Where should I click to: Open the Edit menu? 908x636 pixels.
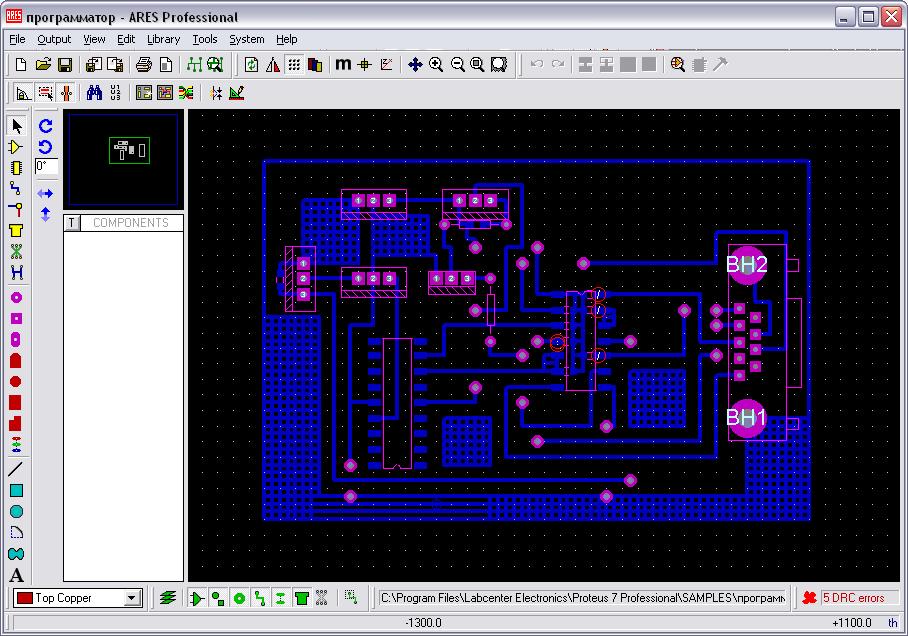point(126,39)
